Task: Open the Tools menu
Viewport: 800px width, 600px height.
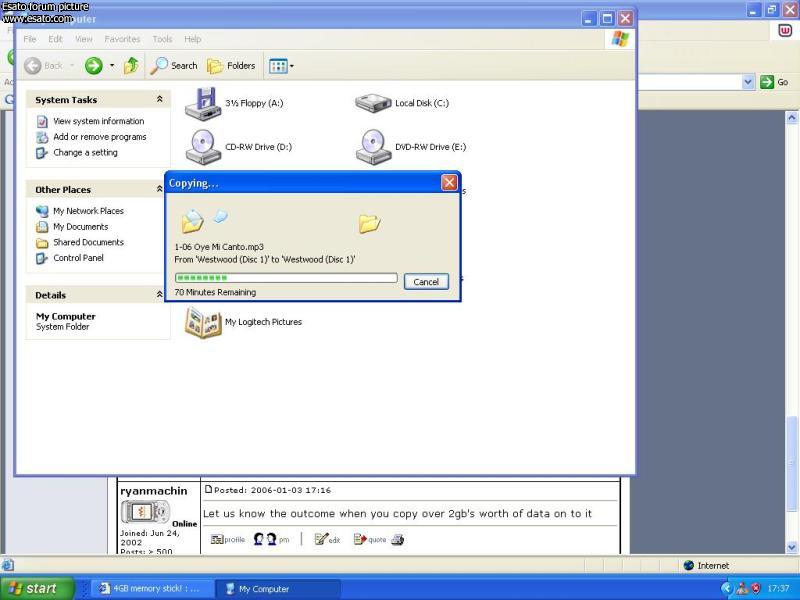Action: tap(162, 39)
